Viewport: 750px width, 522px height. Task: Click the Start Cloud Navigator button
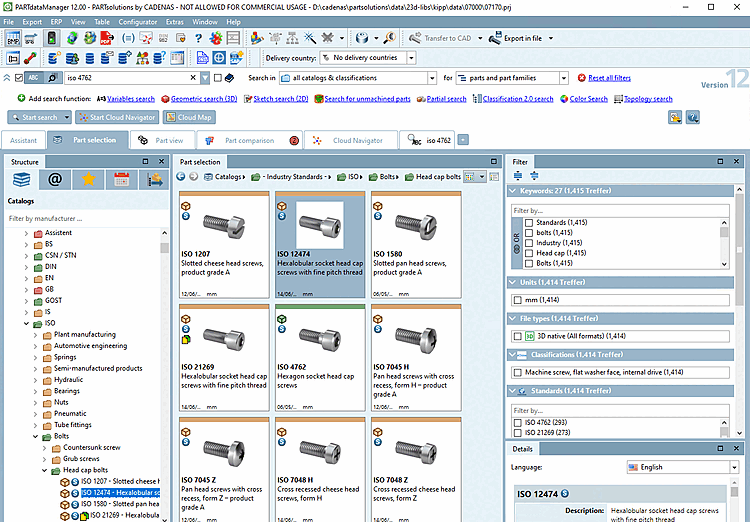(x=119, y=118)
